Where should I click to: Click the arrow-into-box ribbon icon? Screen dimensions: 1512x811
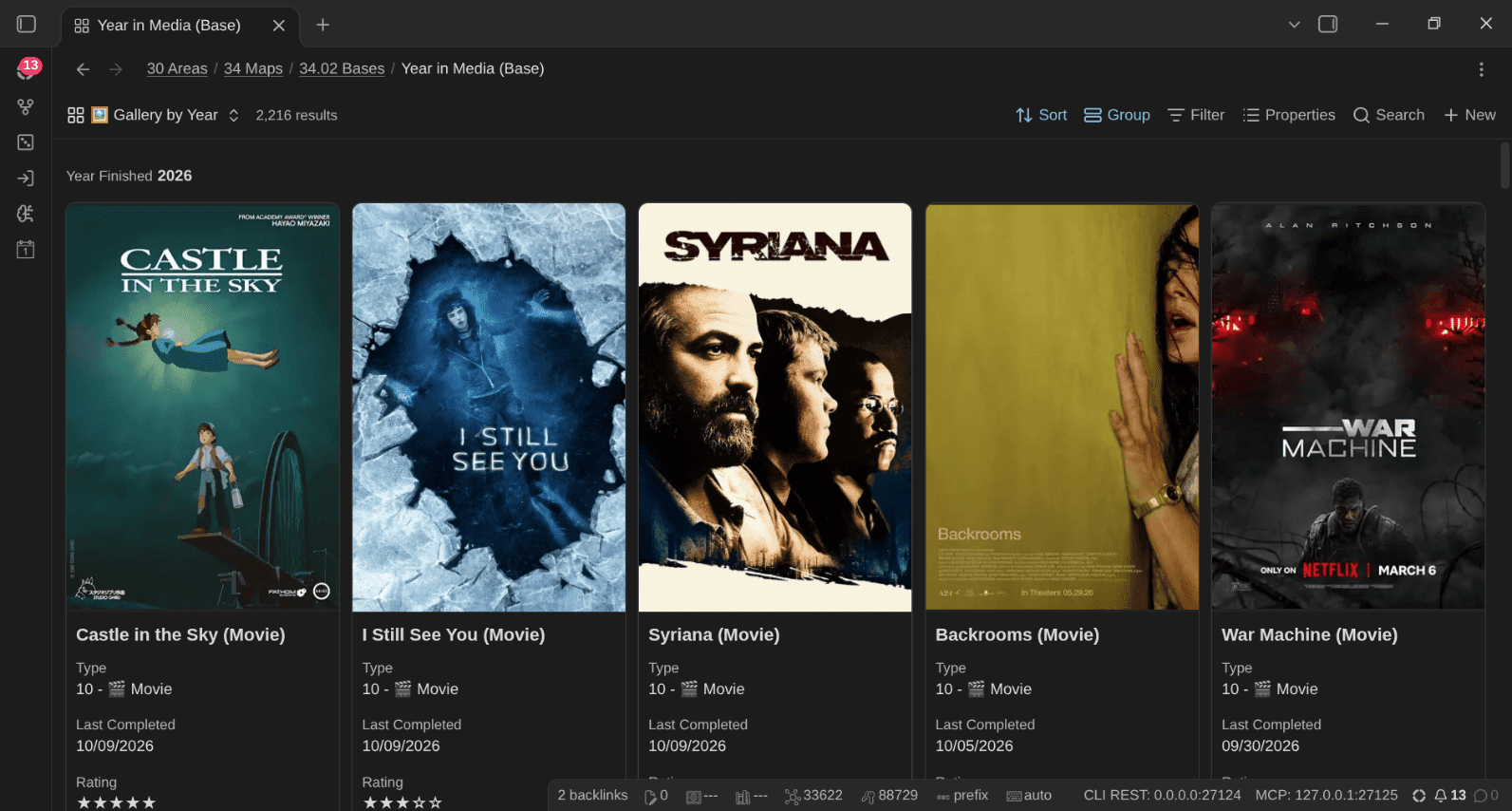26,178
